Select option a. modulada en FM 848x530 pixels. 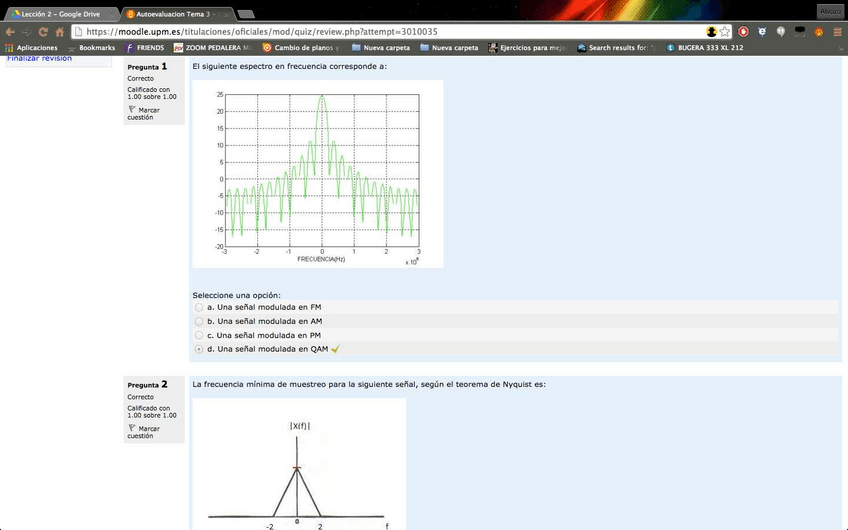point(199,307)
